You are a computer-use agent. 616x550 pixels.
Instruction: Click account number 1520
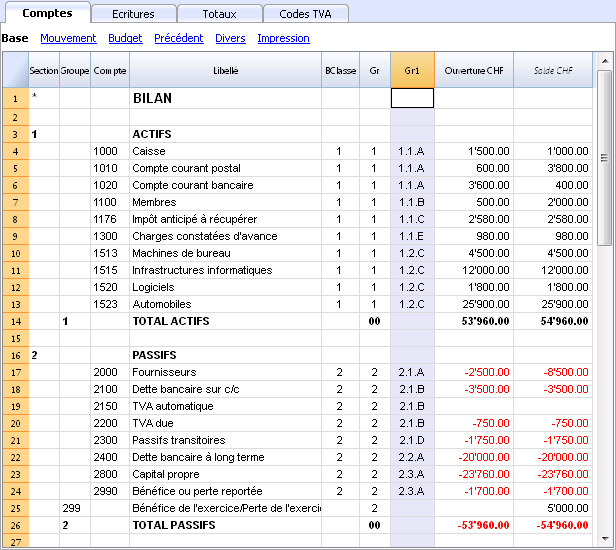click(x=105, y=287)
